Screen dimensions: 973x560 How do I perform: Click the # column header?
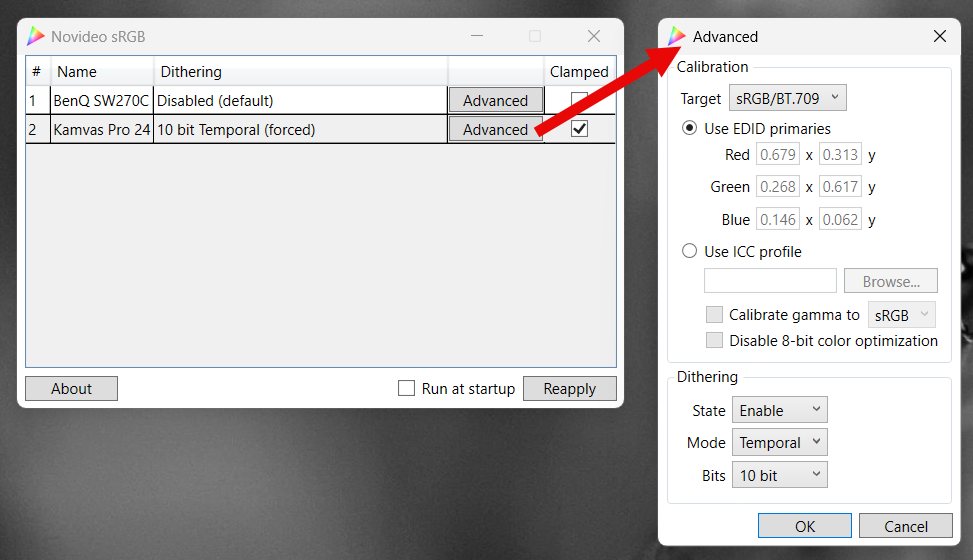coord(38,71)
